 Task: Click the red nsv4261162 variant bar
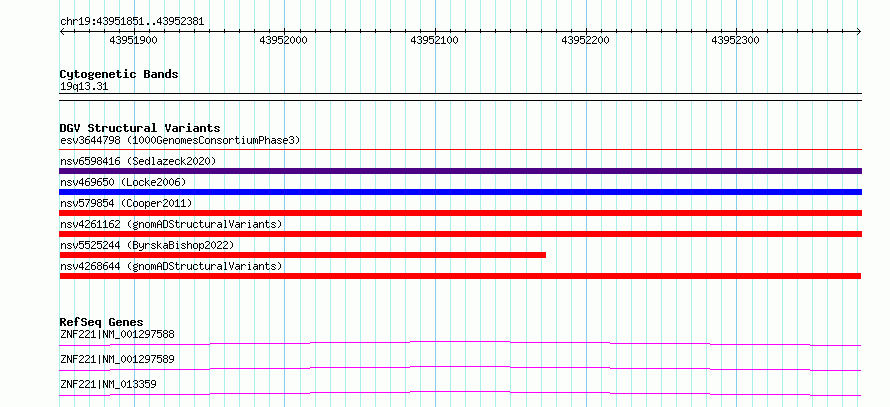tap(461, 234)
